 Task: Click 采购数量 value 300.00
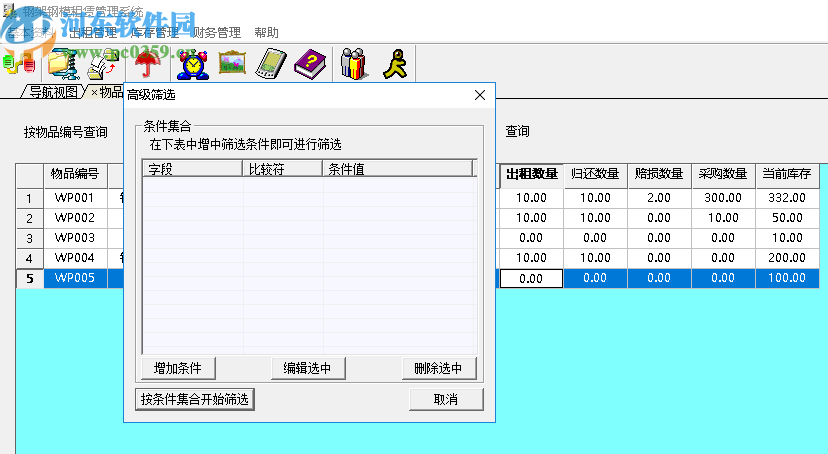tap(723, 198)
